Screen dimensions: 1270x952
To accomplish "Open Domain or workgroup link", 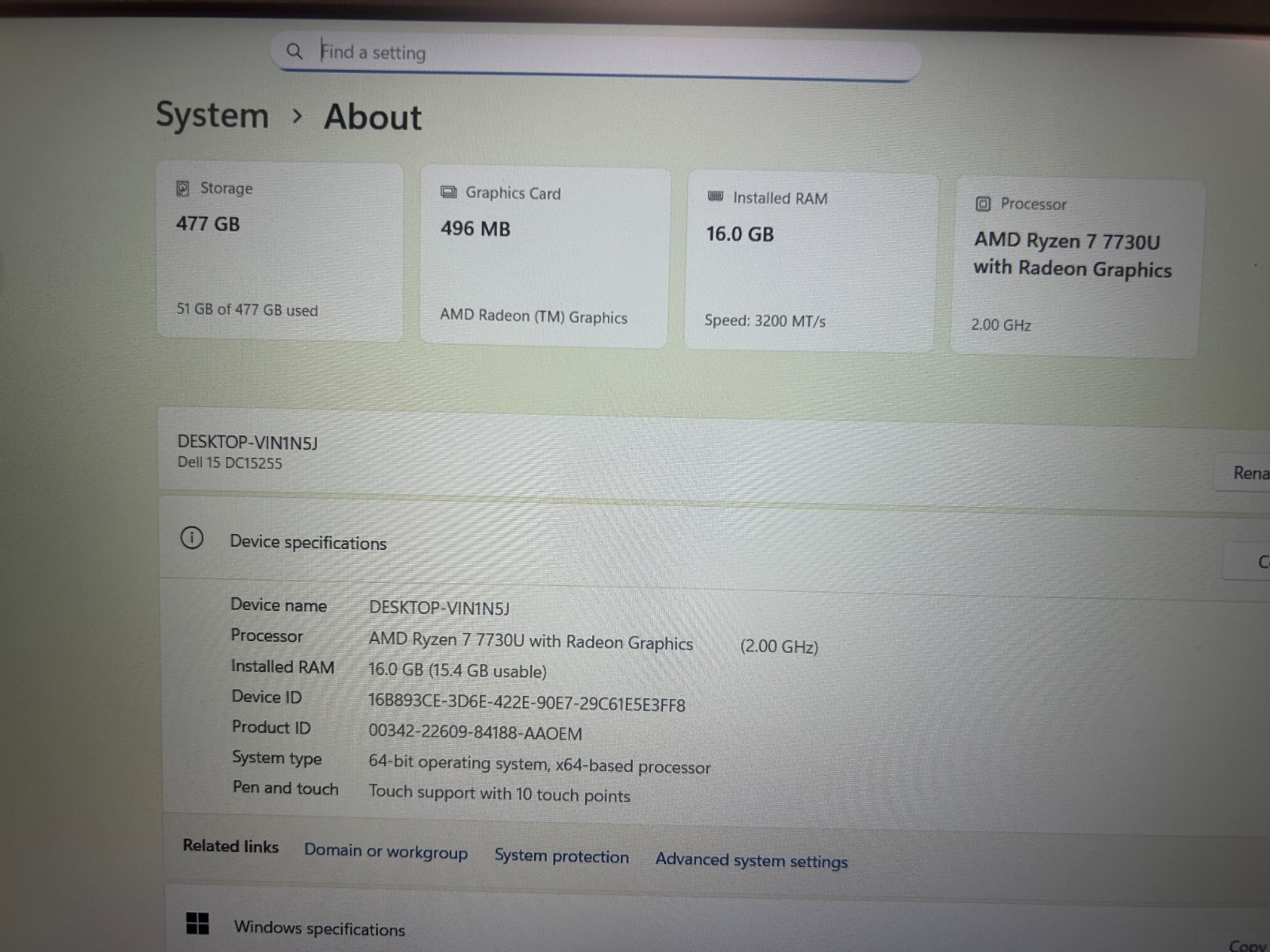I will point(386,851).
